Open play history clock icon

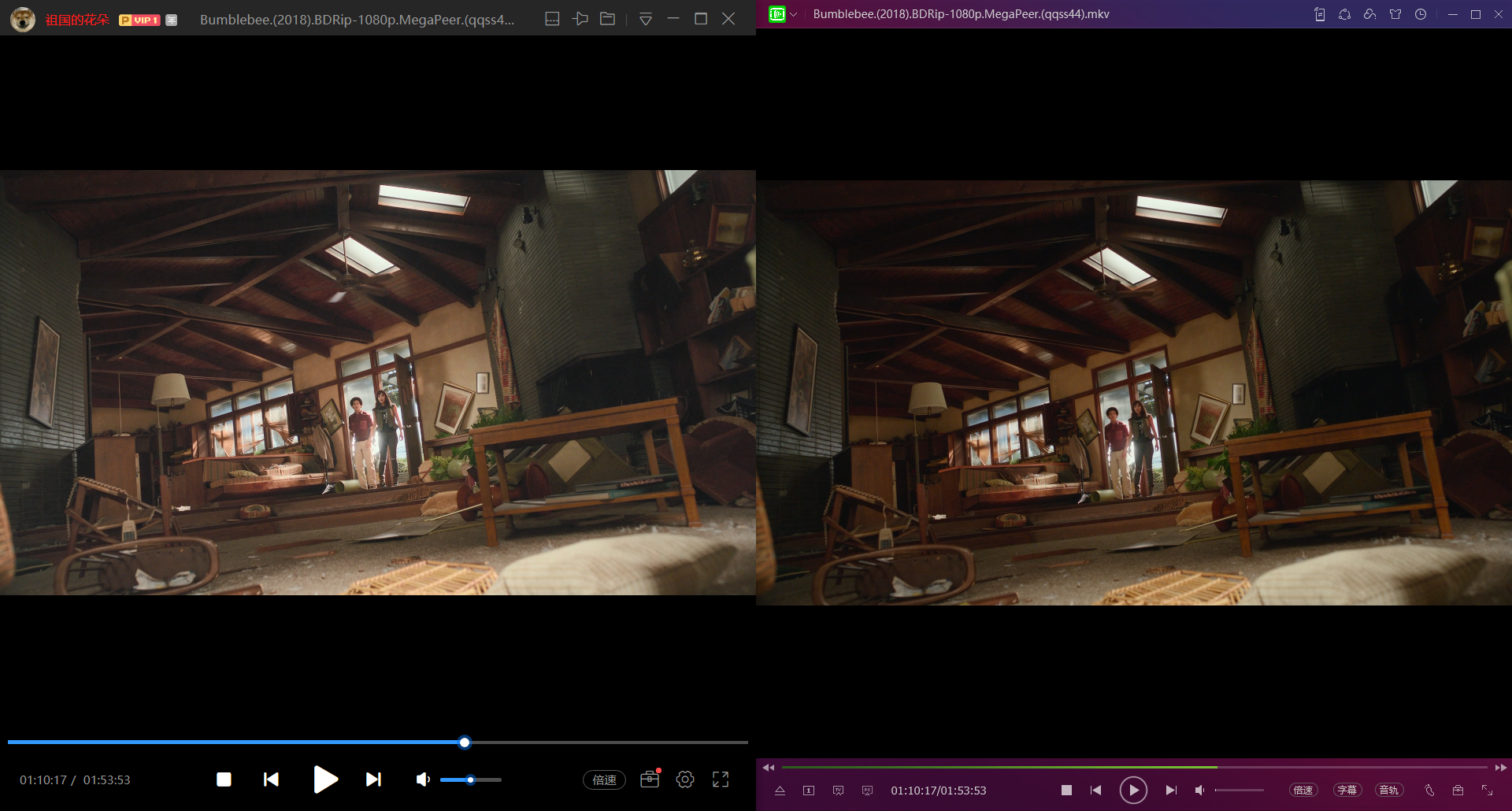[1421, 14]
